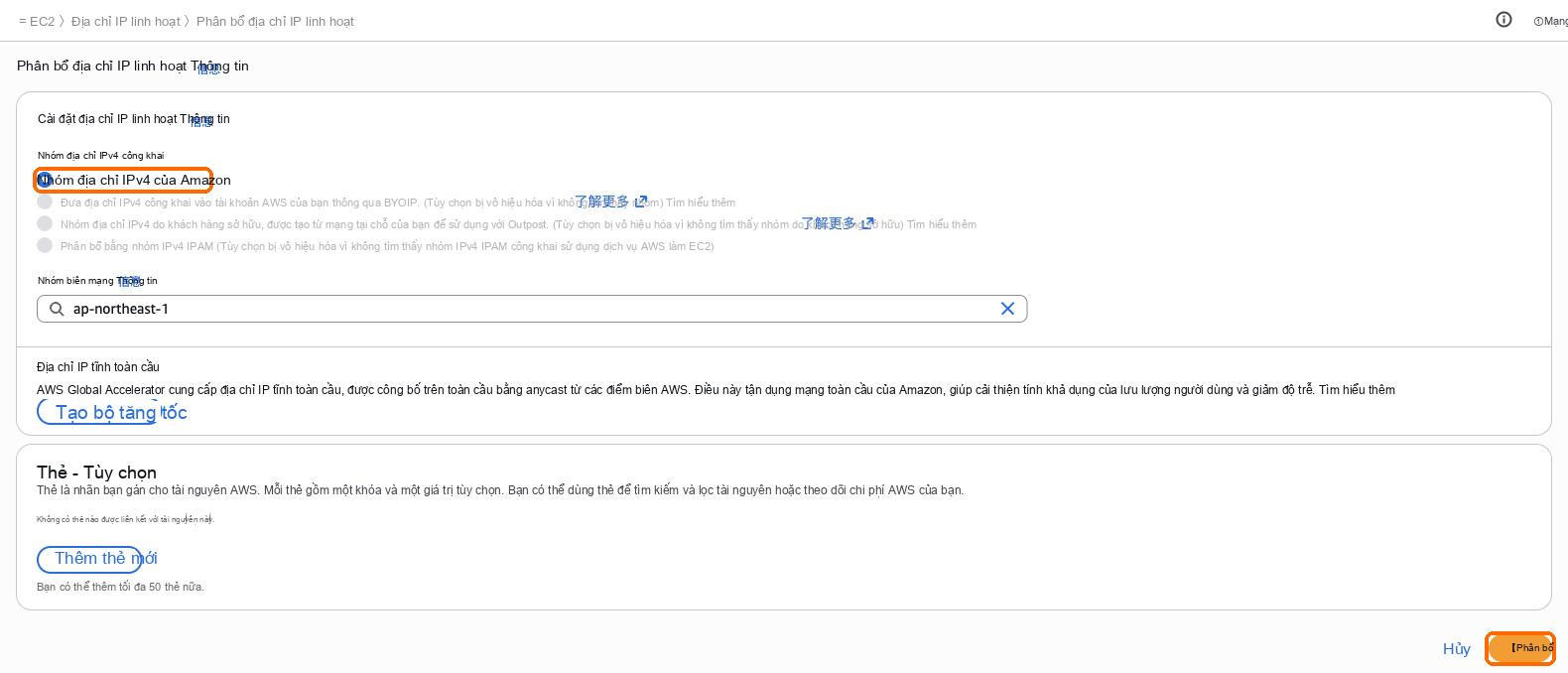Open Tìm hiểu thêm for Global Accelerator
The height and width of the screenshot is (673, 1568).
1357,390
